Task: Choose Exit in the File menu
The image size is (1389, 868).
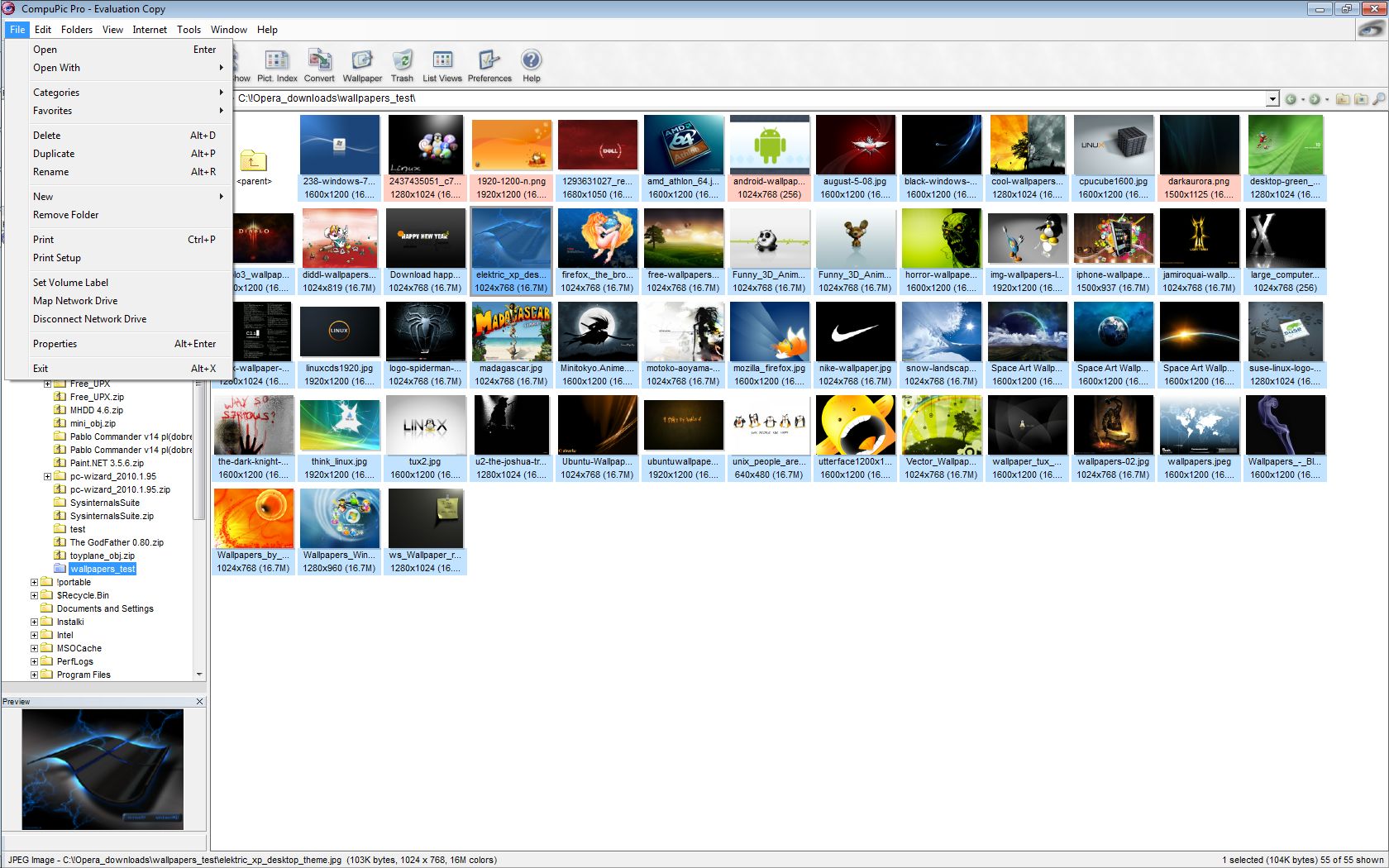Action: [119, 369]
